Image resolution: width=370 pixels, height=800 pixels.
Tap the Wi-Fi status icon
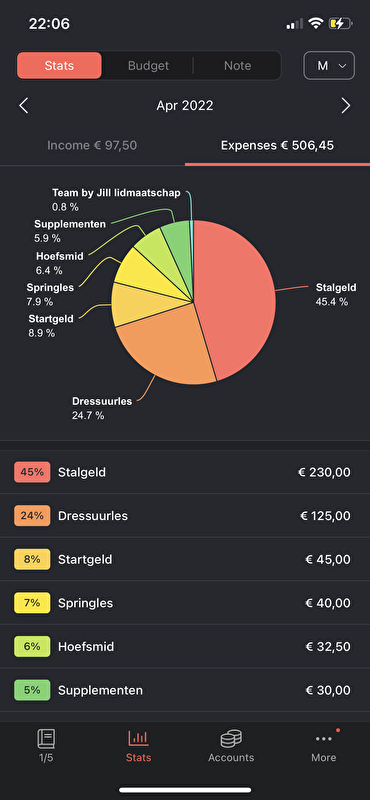(x=316, y=23)
